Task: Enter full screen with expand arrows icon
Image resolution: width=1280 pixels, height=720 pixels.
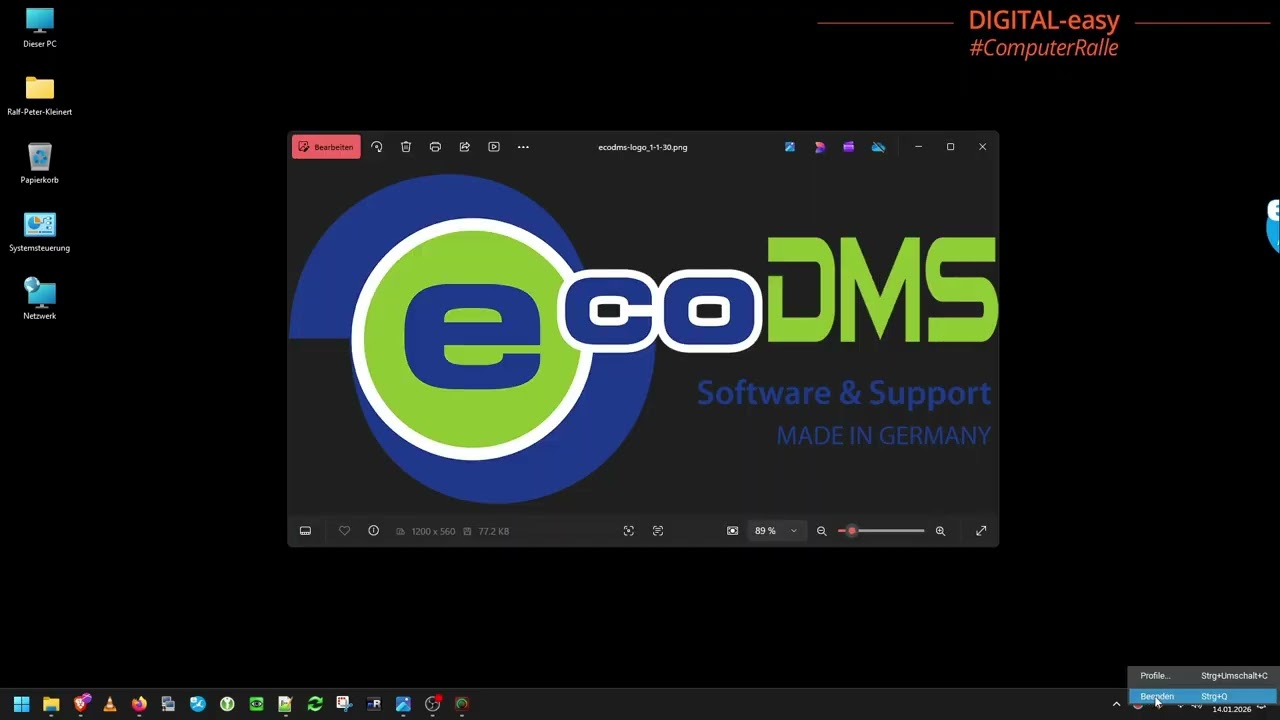Action: tap(981, 531)
